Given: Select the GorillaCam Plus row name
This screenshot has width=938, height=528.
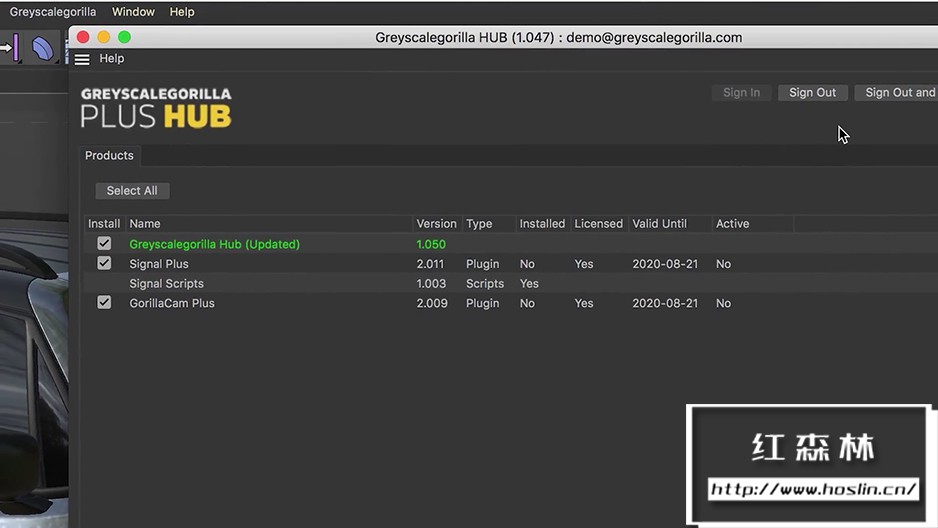Looking at the screenshot, I should click(172, 303).
